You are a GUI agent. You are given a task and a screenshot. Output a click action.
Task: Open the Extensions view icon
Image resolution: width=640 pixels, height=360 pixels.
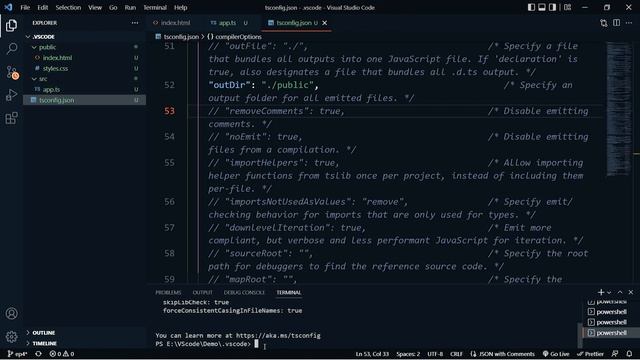pyautogui.click(x=11, y=118)
